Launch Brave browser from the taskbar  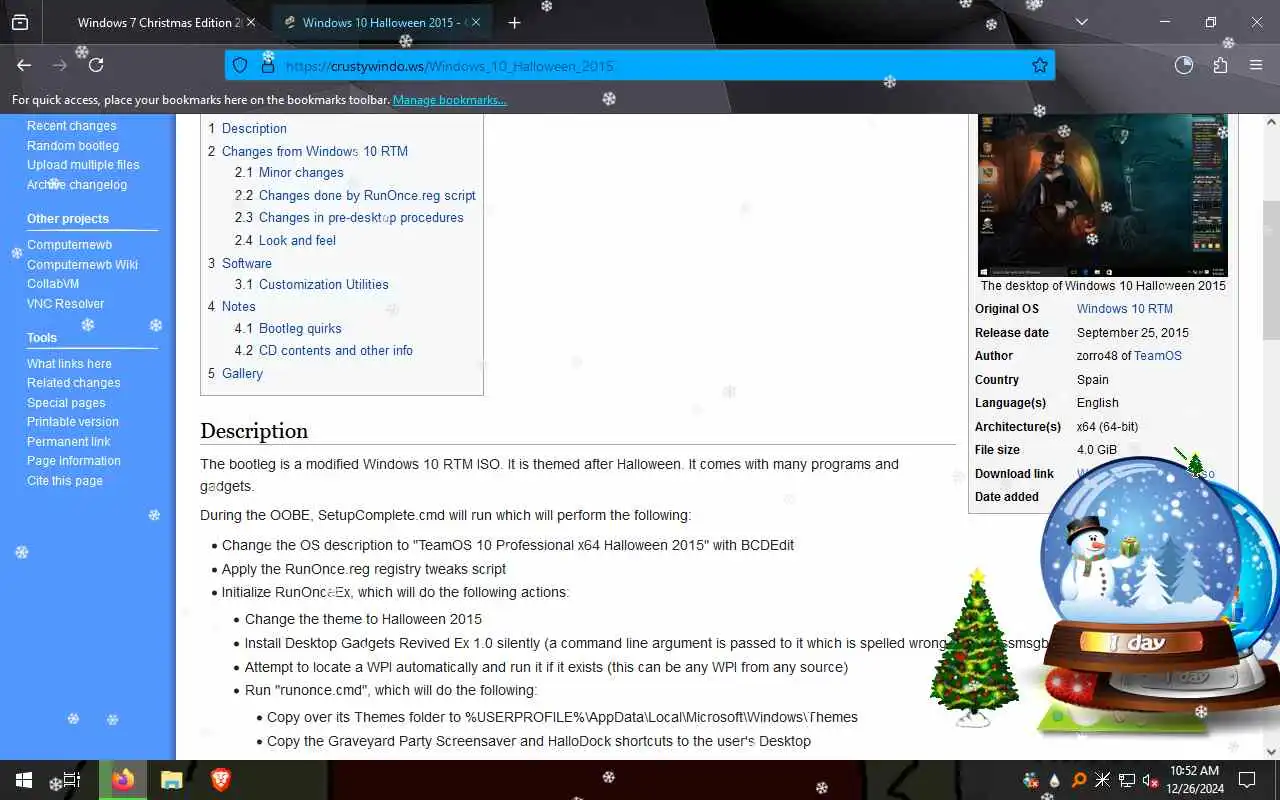pyautogui.click(x=221, y=780)
